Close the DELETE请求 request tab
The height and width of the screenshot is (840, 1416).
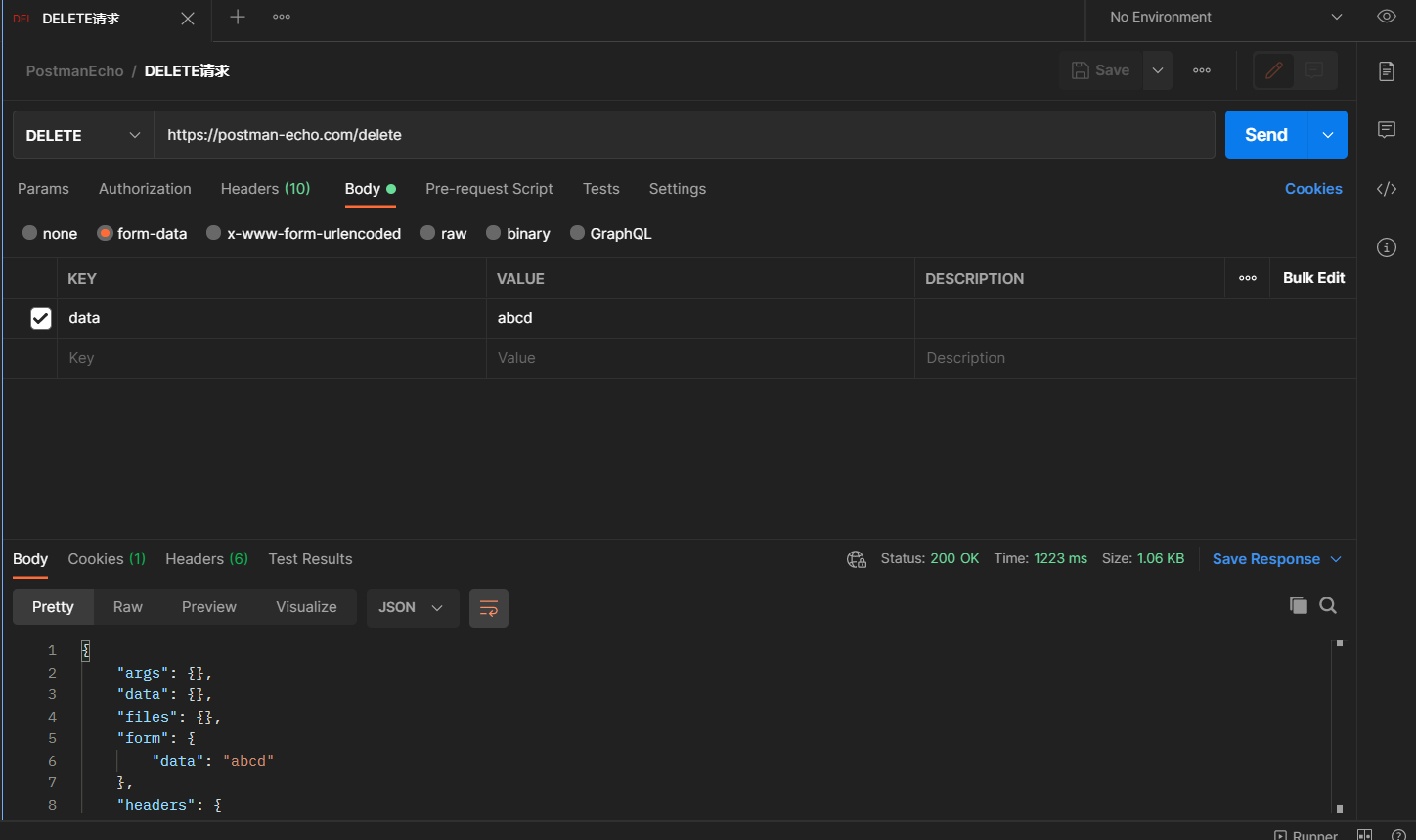click(188, 19)
